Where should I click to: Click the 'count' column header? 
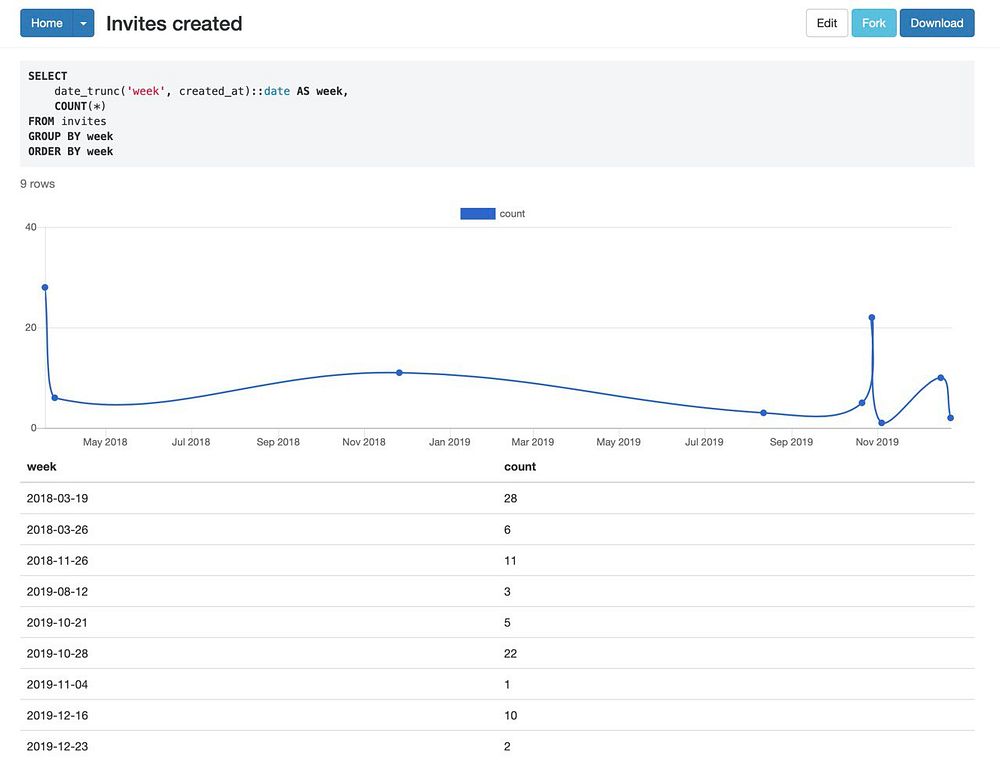coord(520,467)
